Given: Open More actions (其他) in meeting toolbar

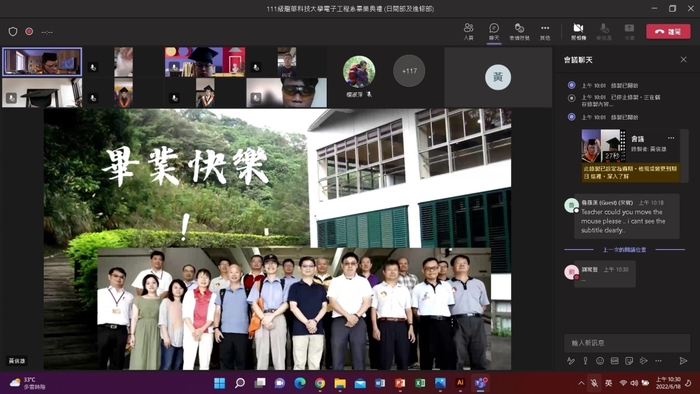Looking at the screenshot, I should [545, 32].
